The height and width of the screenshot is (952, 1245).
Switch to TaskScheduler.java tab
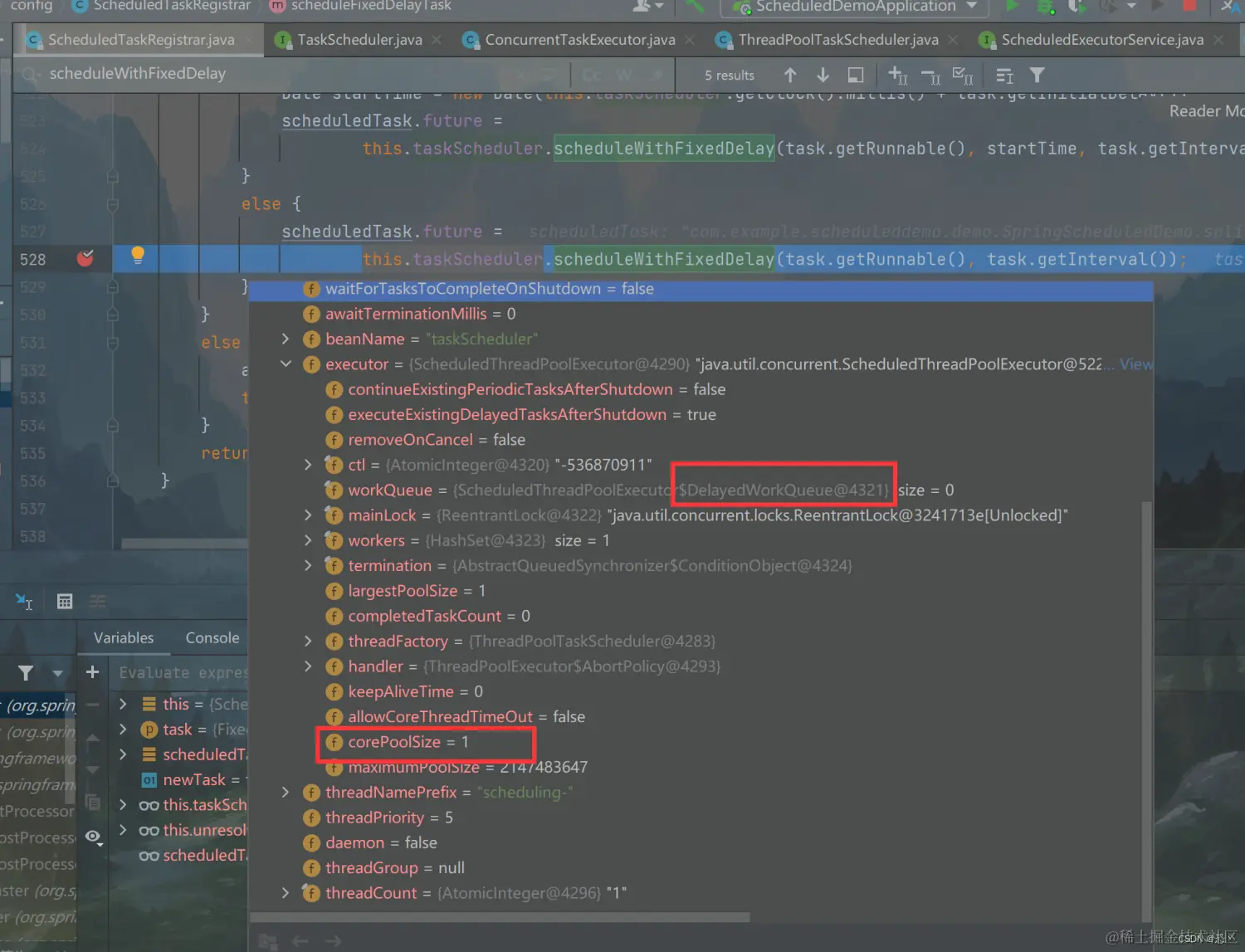(x=359, y=40)
